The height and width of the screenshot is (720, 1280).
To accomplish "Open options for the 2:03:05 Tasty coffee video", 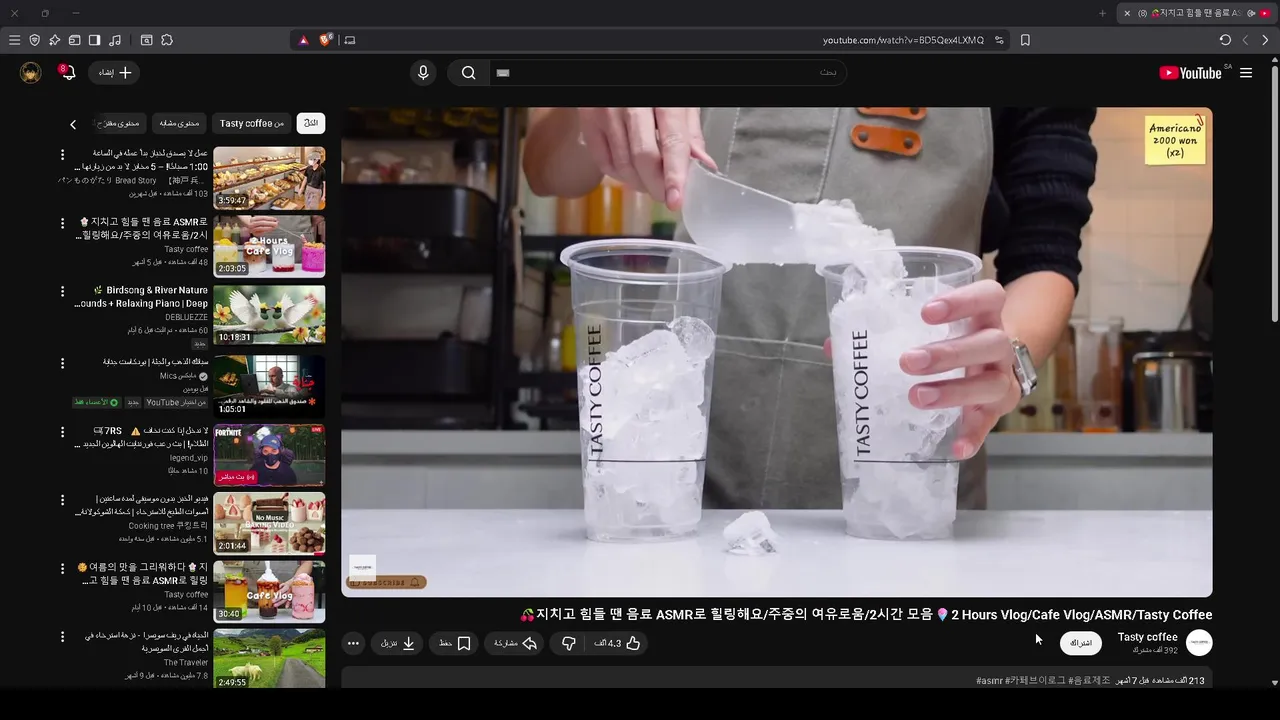I will pyautogui.click(x=62, y=223).
